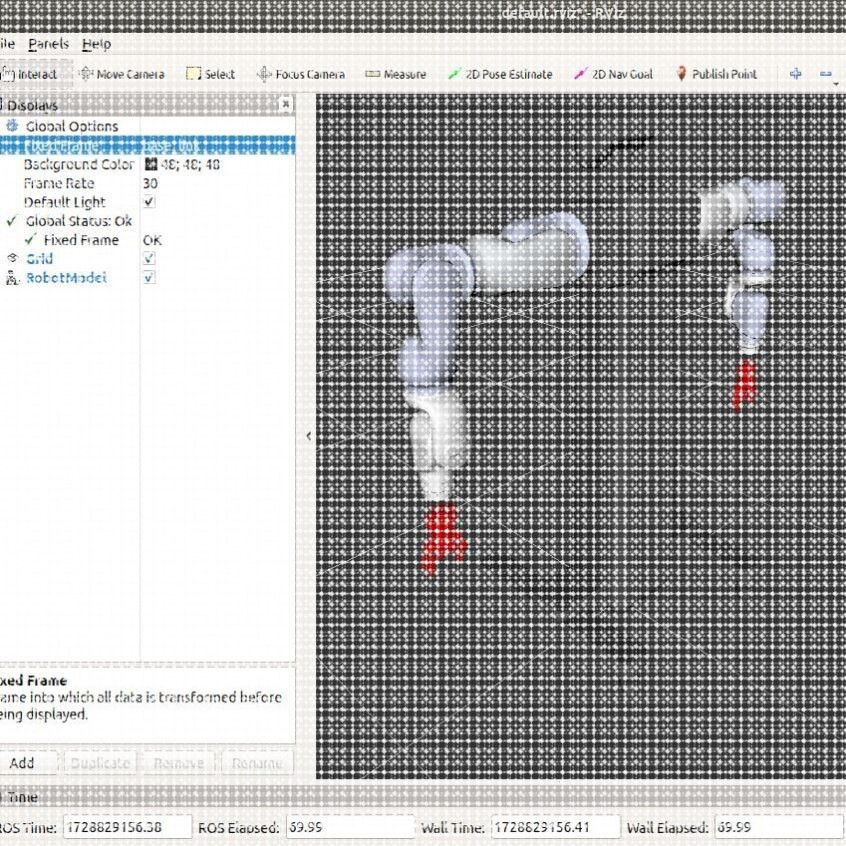This screenshot has width=846, height=846.
Task: Uncheck the Grid display checkbox
Action: (x=149, y=258)
